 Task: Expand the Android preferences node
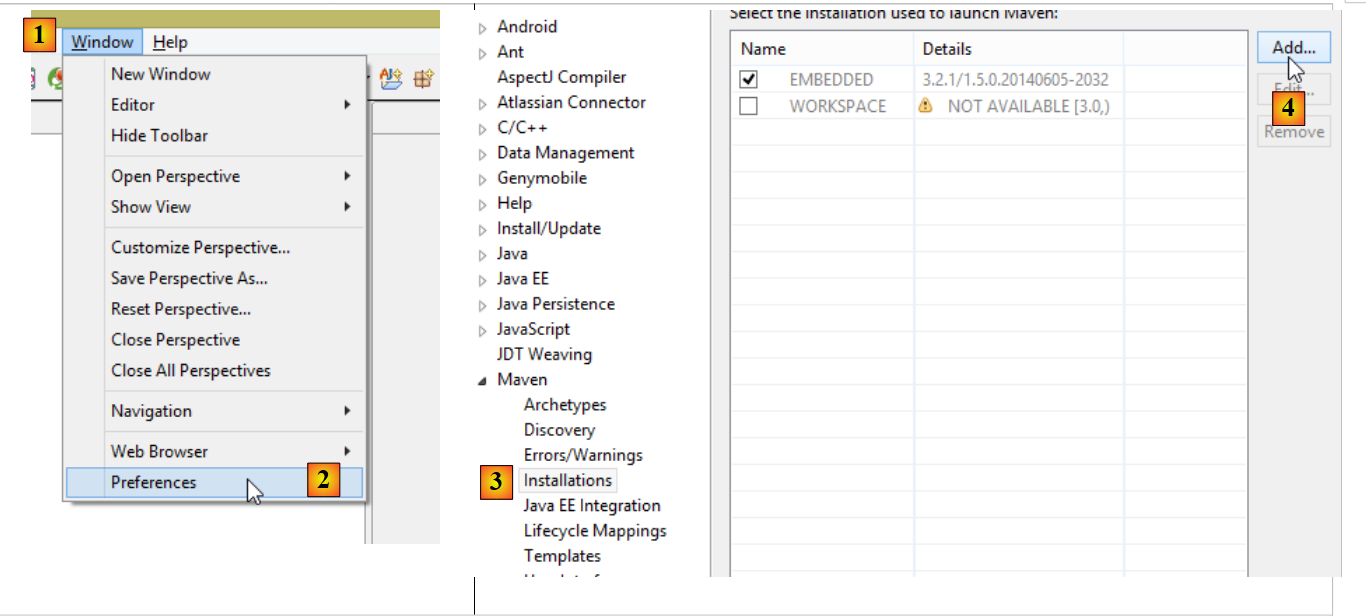tap(482, 28)
